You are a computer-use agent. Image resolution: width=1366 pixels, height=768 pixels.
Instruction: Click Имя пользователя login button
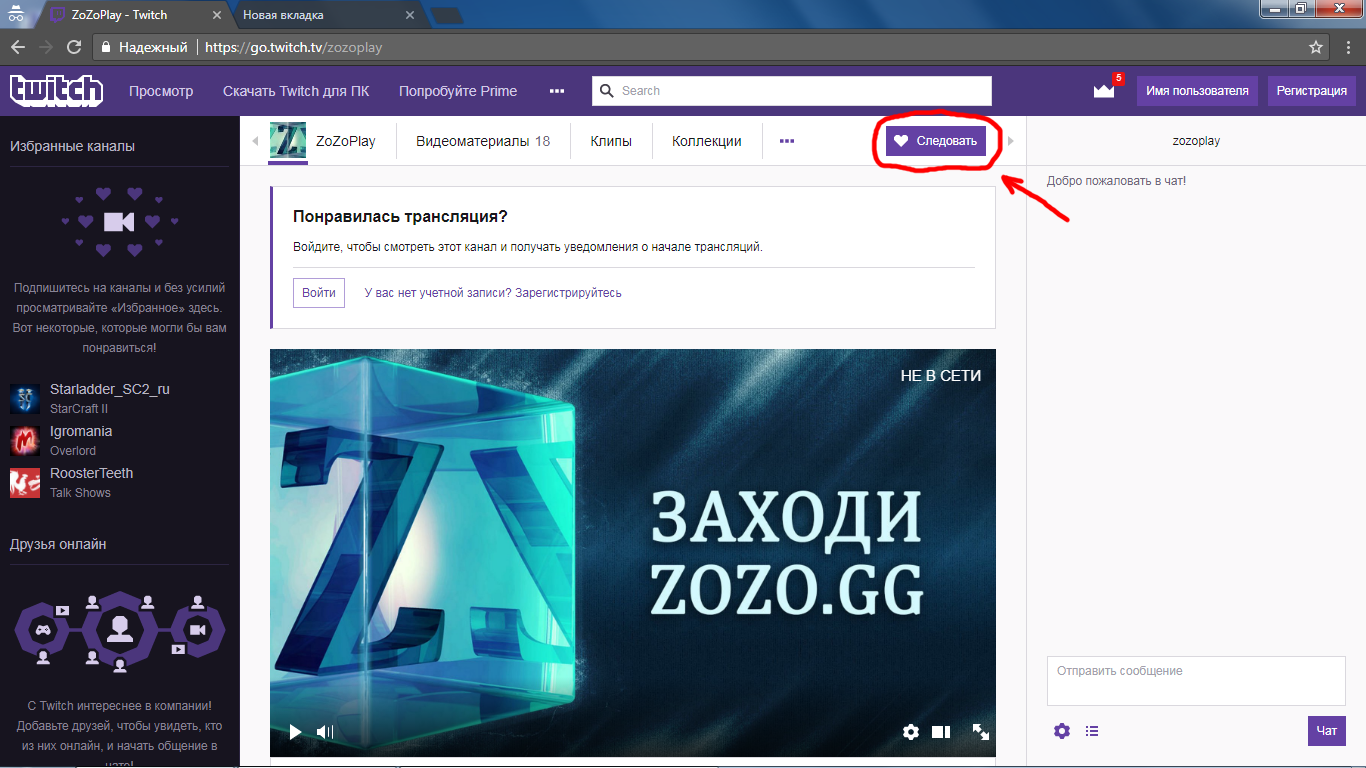[1197, 91]
